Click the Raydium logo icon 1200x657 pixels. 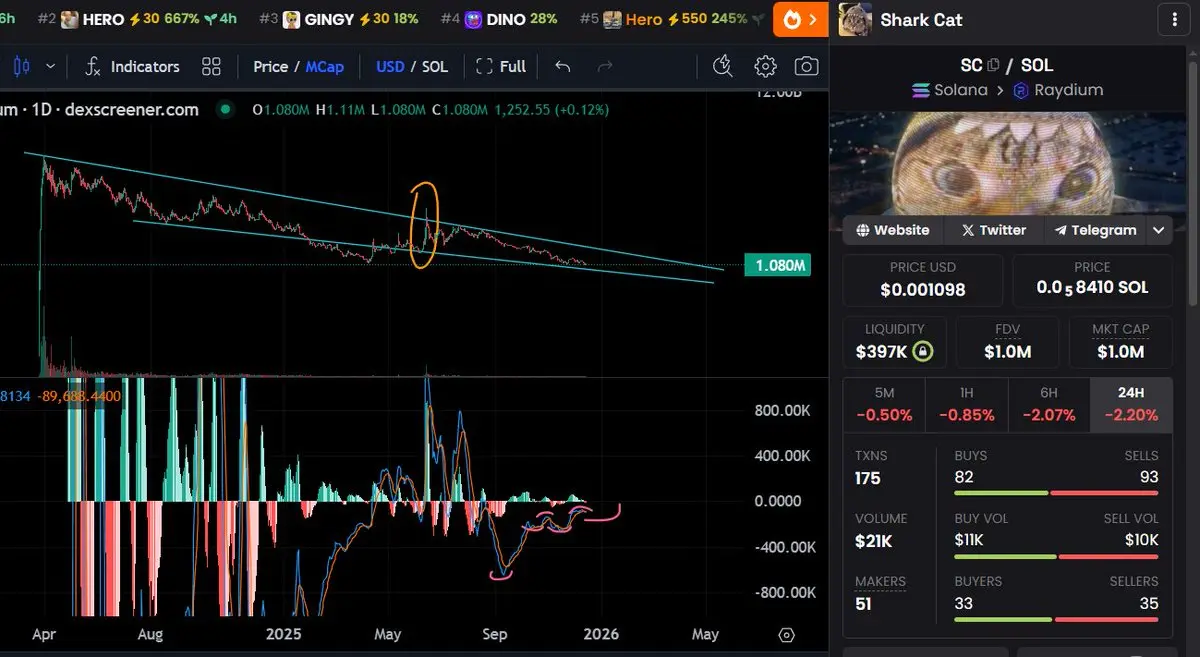click(1021, 90)
